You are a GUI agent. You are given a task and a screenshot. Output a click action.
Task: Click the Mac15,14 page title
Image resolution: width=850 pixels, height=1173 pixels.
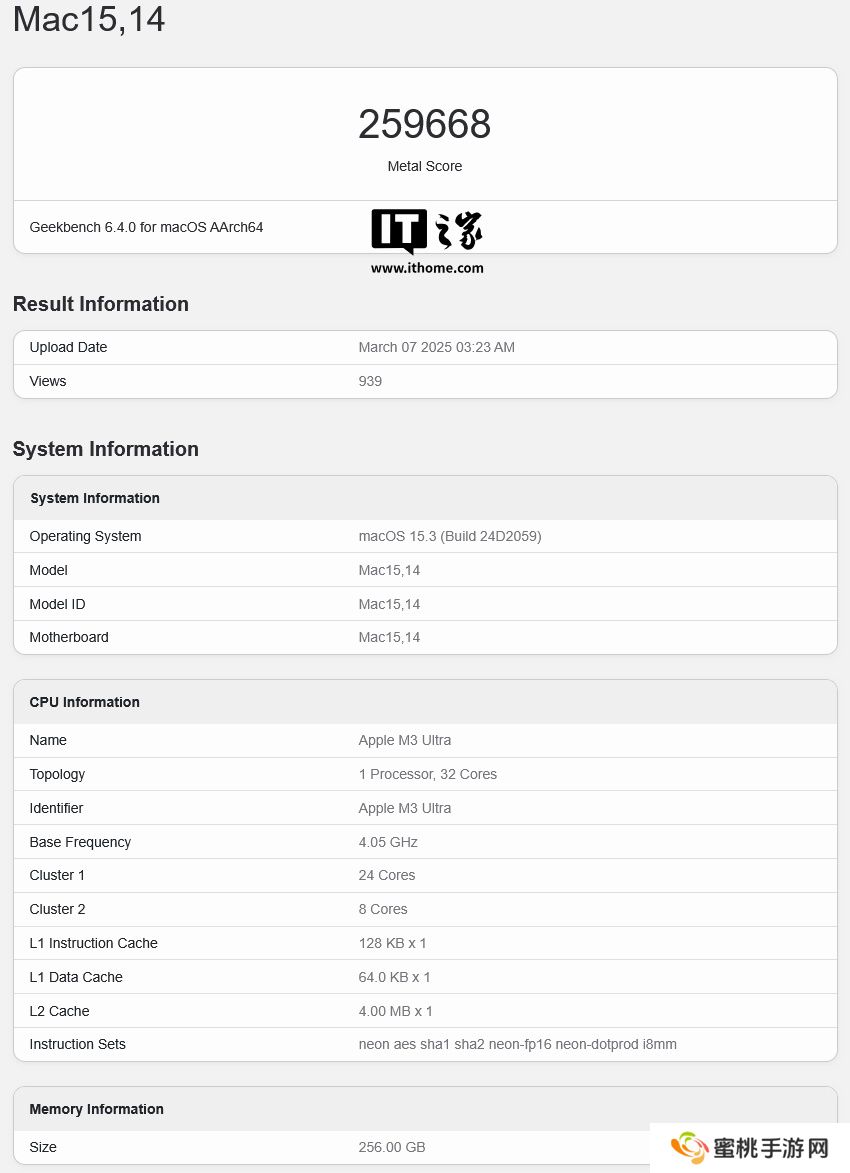click(89, 19)
